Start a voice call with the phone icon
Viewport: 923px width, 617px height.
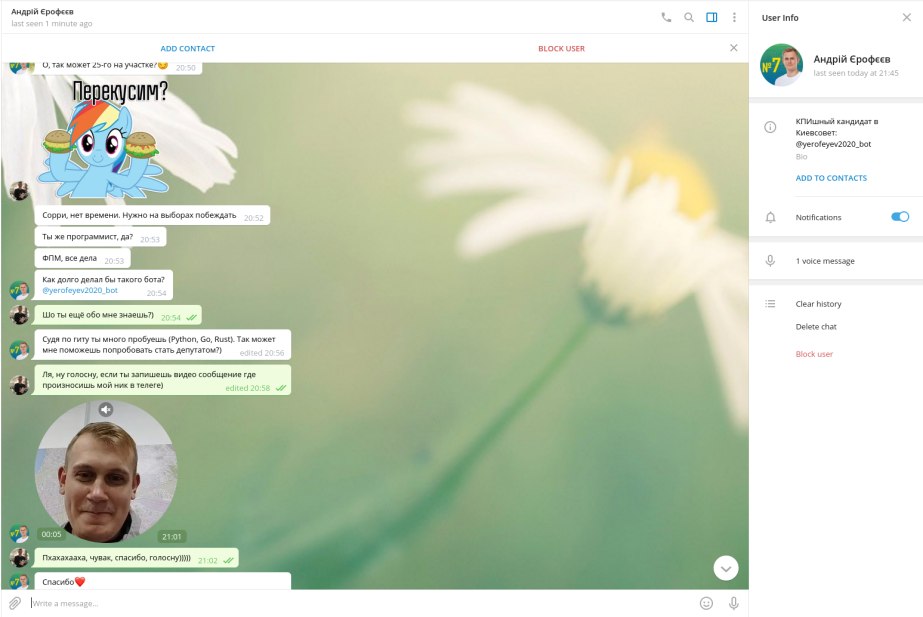click(x=666, y=18)
